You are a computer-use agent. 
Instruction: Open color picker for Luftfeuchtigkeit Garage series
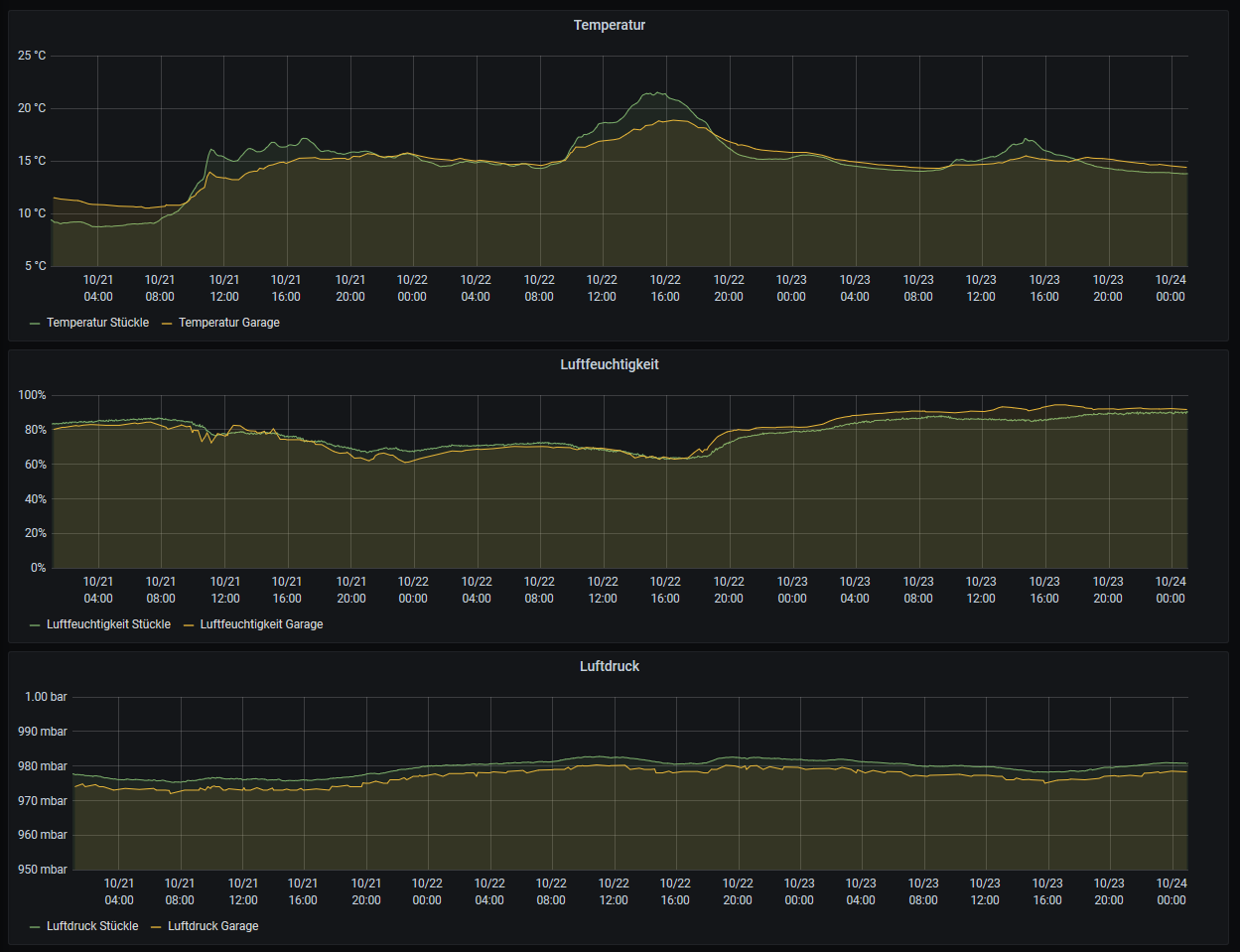[x=189, y=625]
